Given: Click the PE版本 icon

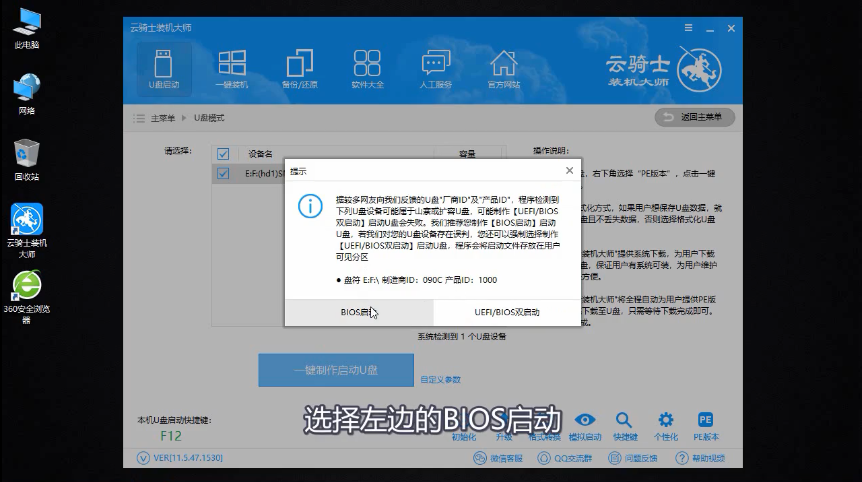Looking at the screenshot, I should 706,426.
